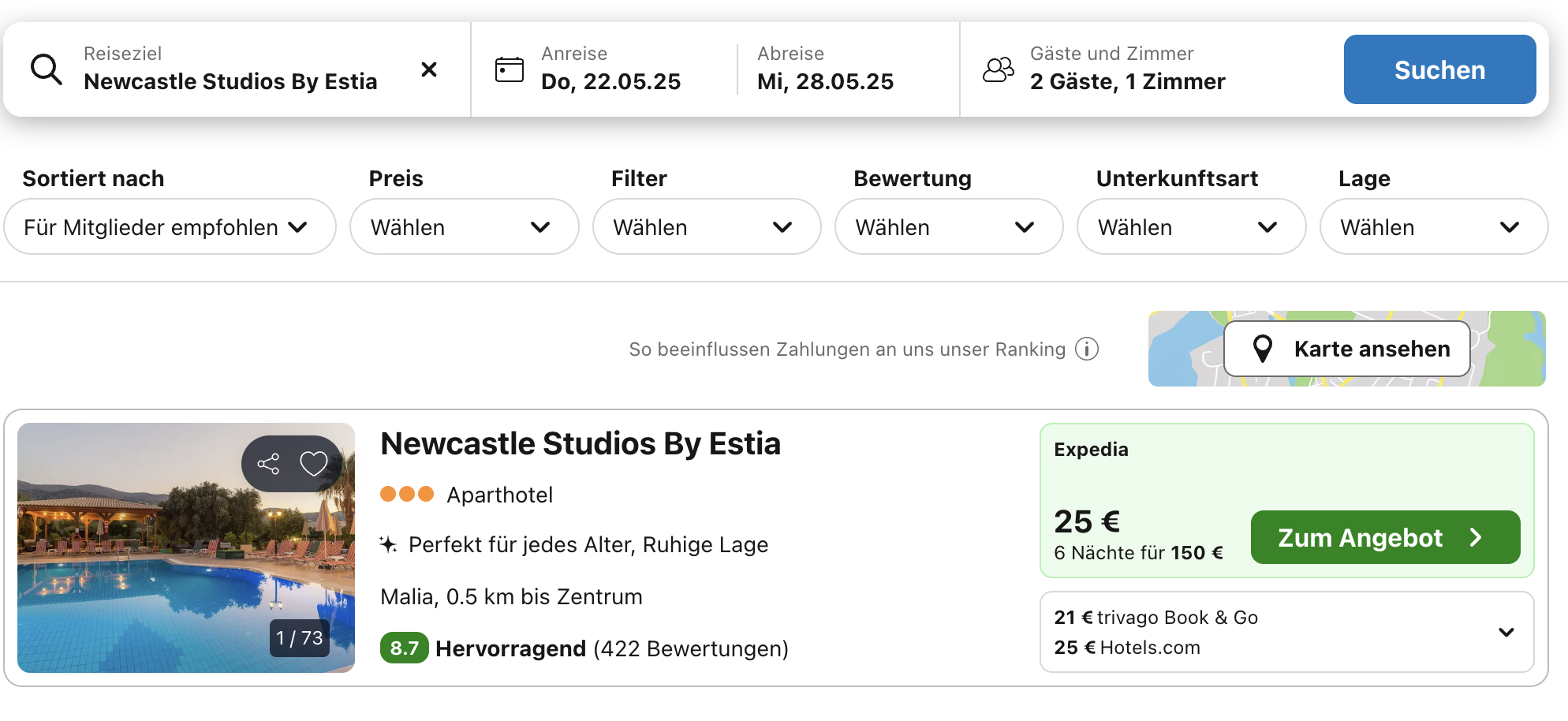Favorite the hotel with the heart icon
The image size is (1568, 721).
(x=314, y=464)
